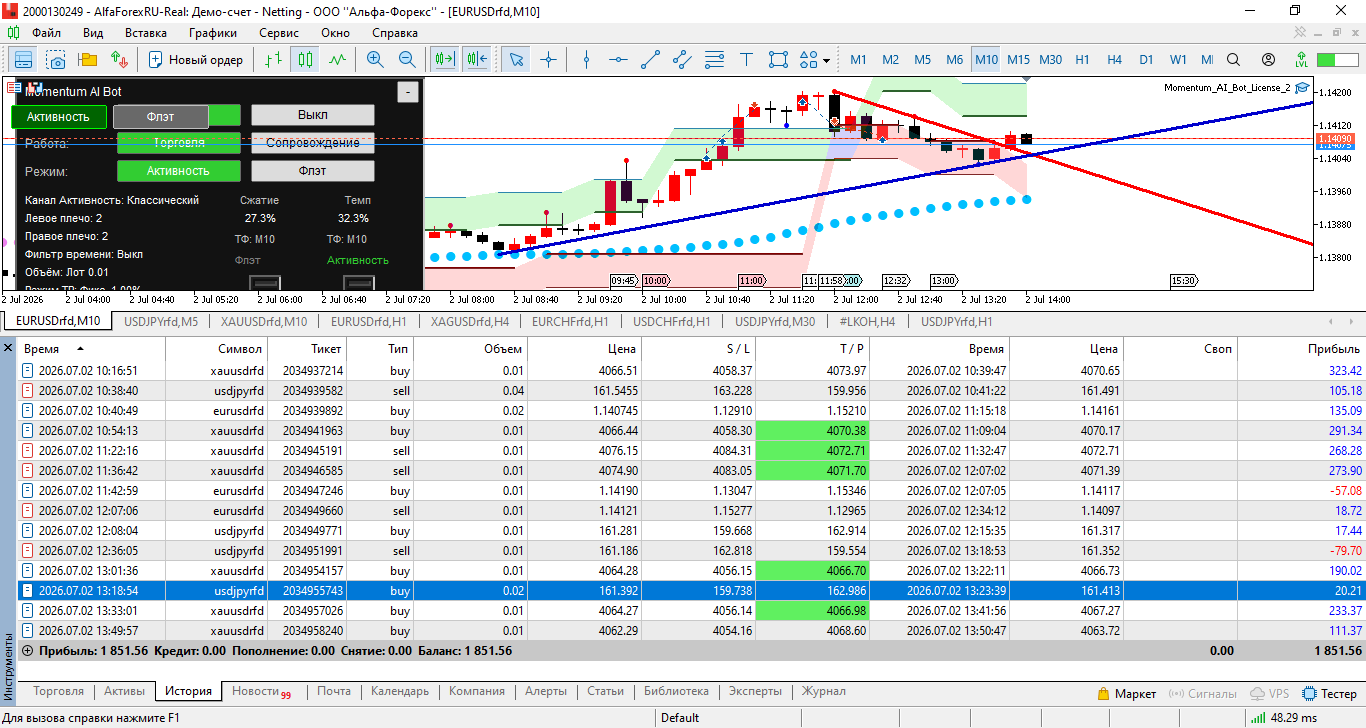Screen dimensions: 1366x728
Task: Click green Торговля button in bot panel
Action: (179, 143)
